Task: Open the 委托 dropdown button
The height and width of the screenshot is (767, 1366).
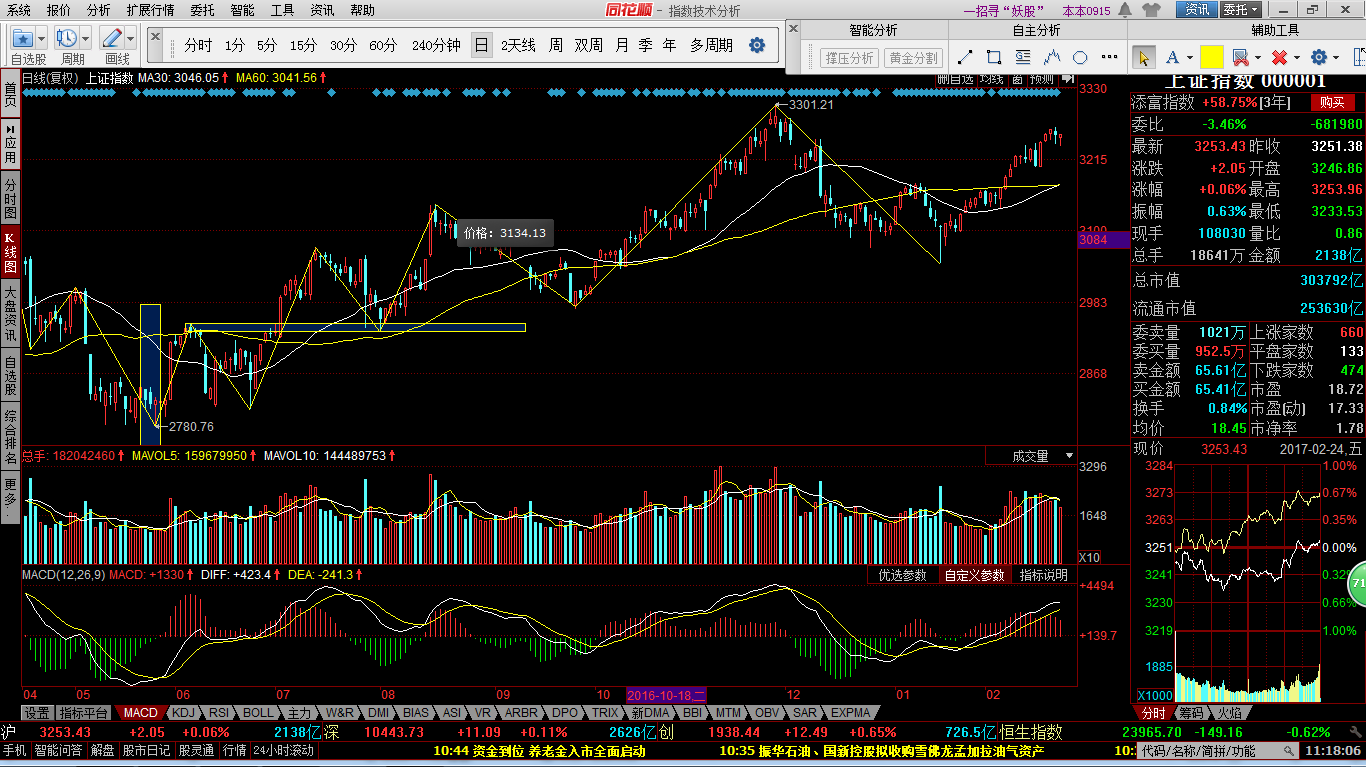Action: click(x=1241, y=10)
